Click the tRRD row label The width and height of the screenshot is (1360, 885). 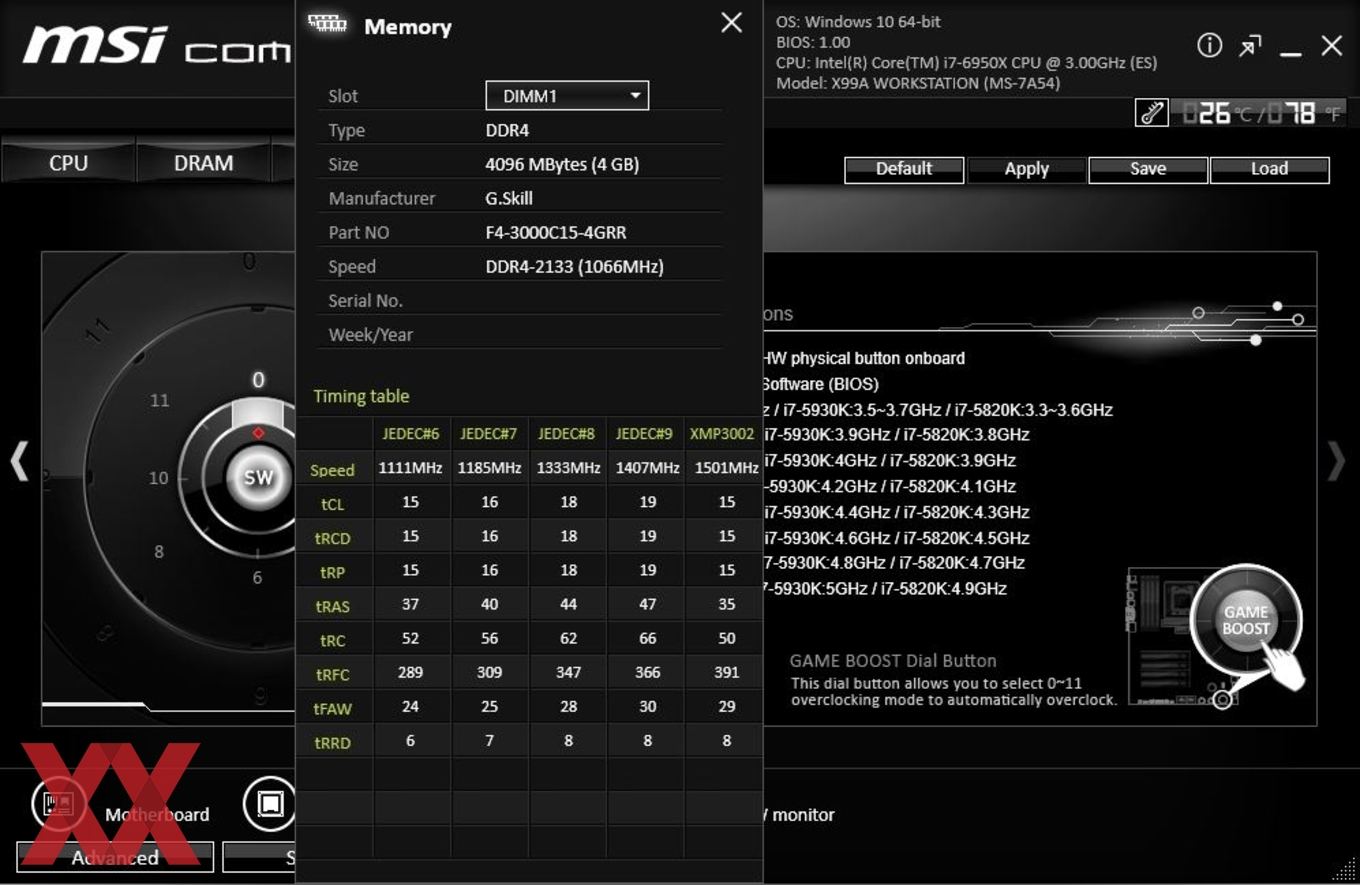(x=334, y=742)
